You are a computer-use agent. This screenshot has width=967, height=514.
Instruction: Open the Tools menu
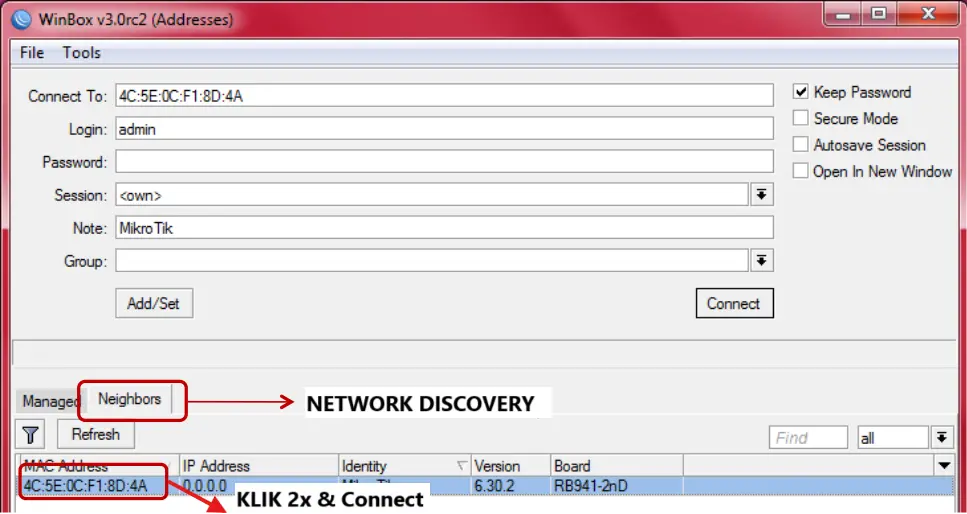tap(82, 53)
